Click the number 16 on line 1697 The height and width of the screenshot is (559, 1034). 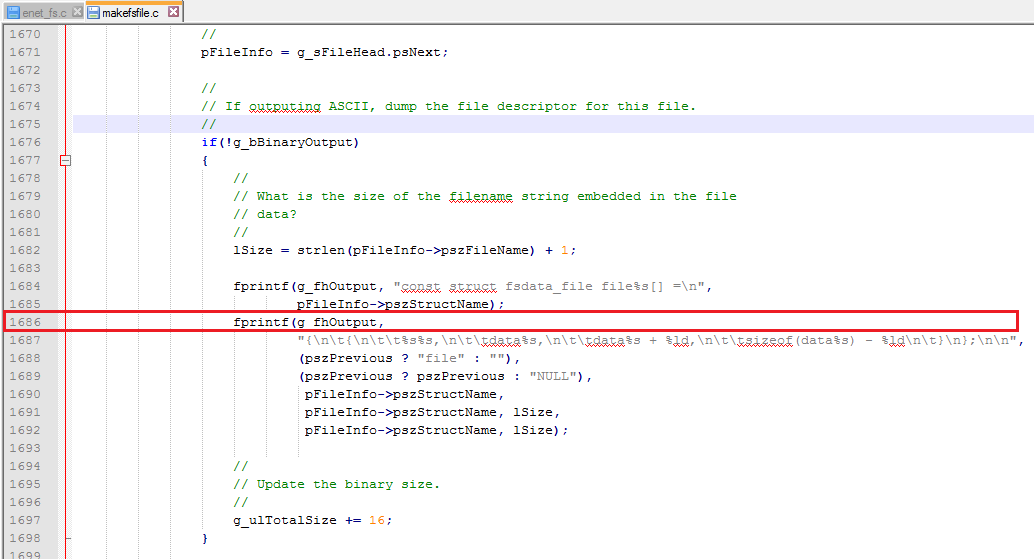click(x=377, y=520)
